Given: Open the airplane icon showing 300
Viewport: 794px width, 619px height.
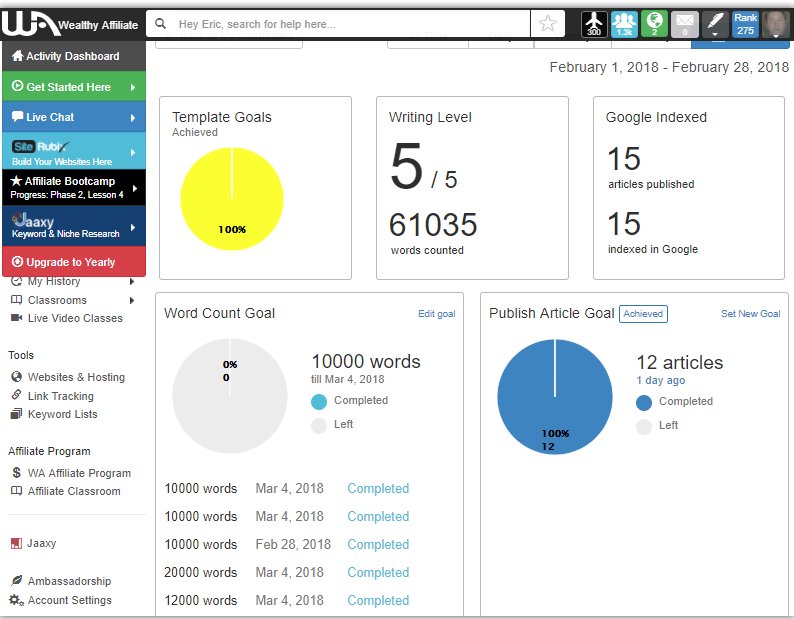Looking at the screenshot, I should click(593, 24).
